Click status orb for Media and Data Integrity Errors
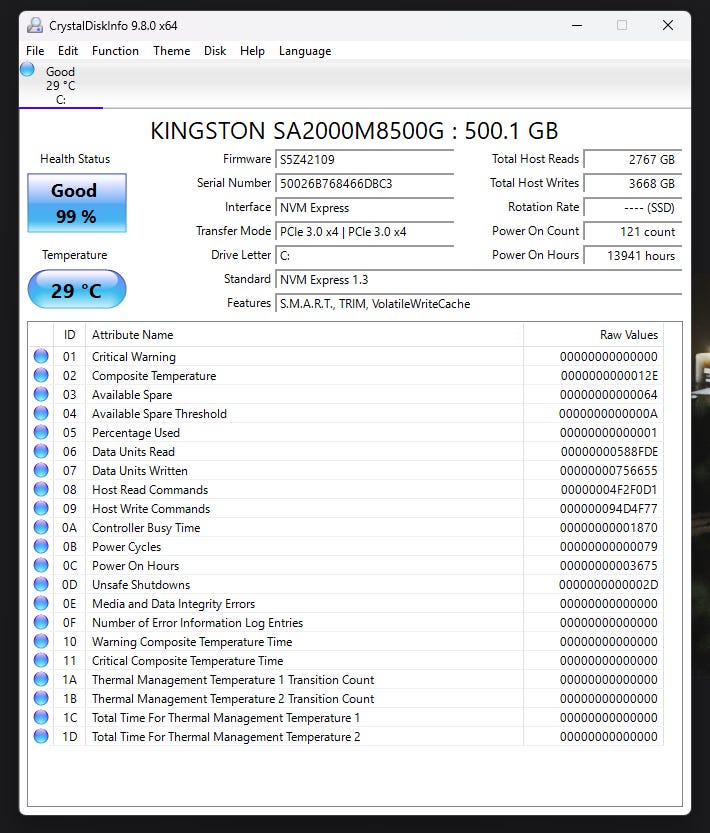The image size is (710, 833). point(41,604)
